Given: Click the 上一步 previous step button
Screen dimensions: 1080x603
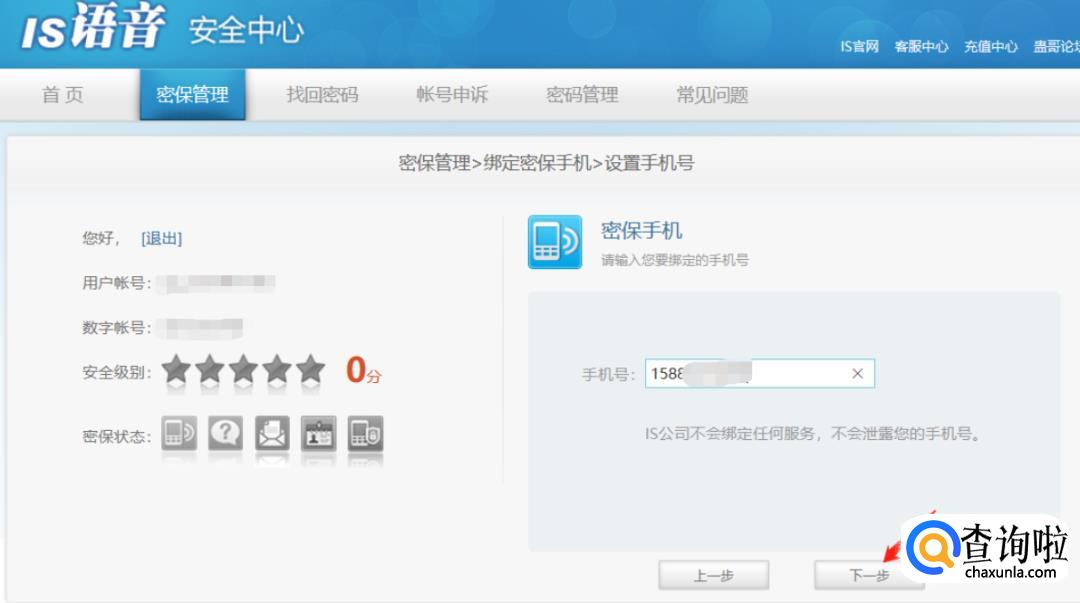Looking at the screenshot, I should (x=713, y=575).
